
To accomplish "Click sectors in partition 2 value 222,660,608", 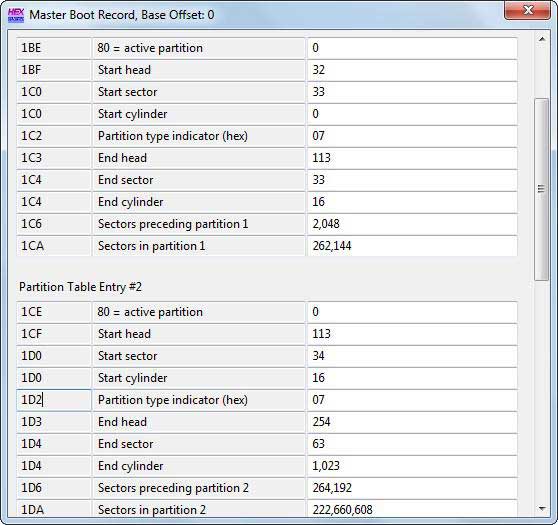I will (x=412, y=509).
